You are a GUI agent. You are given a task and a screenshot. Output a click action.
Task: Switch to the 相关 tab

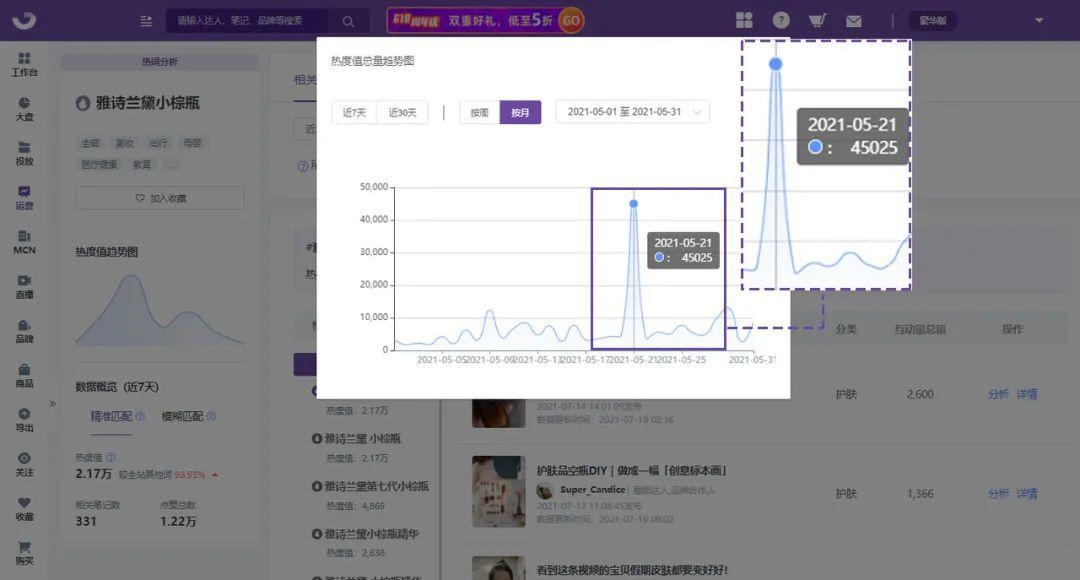pyautogui.click(x=305, y=79)
